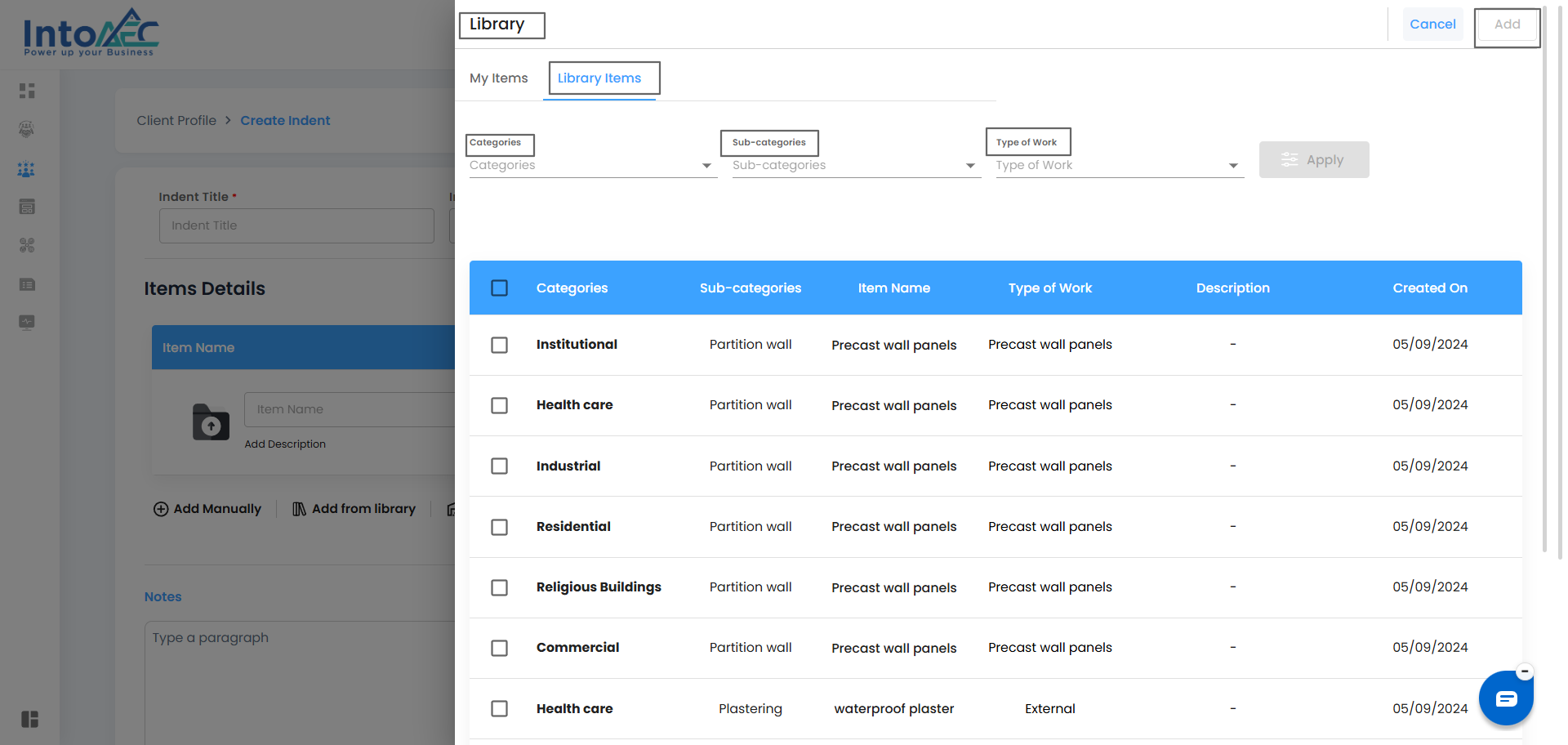This screenshot has width=1568, height=745.
Task: Open the dashboard icon in the left sidebar
Action: point(27,91)
